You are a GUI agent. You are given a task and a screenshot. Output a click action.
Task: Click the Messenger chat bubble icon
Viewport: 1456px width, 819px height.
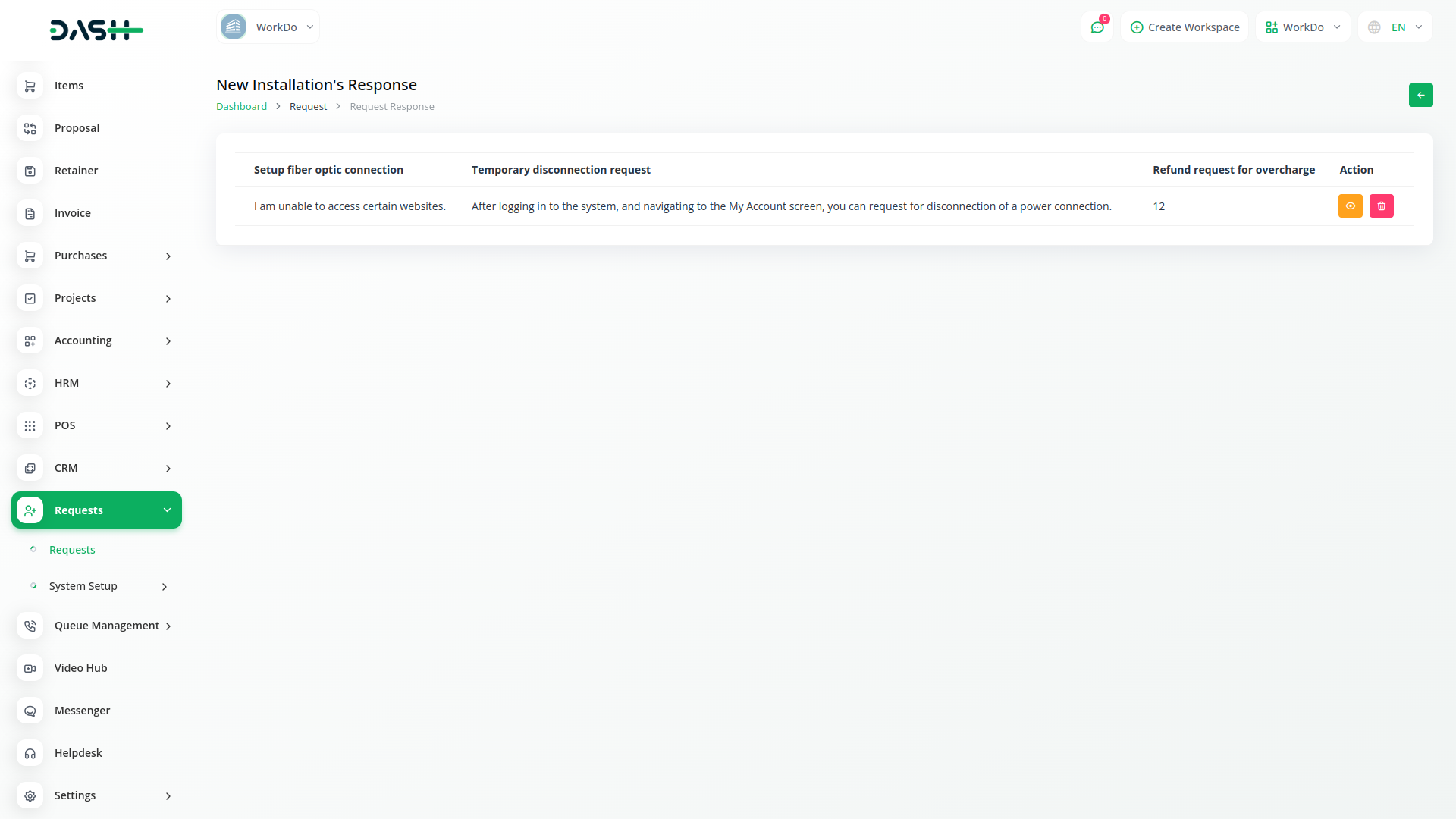tap(30, 711)
